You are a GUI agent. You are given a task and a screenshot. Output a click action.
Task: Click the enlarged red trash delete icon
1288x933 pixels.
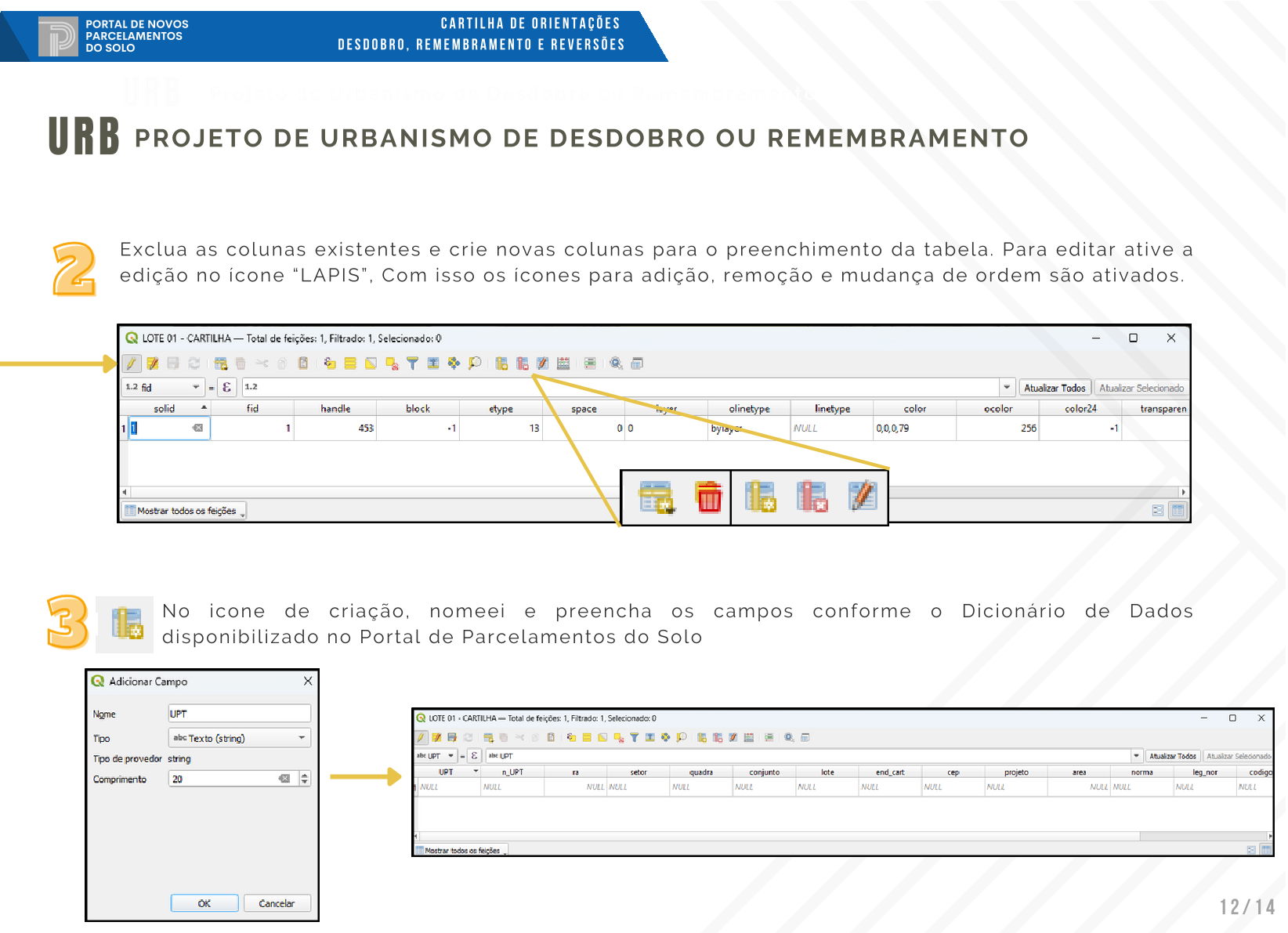tap(708, 497)
